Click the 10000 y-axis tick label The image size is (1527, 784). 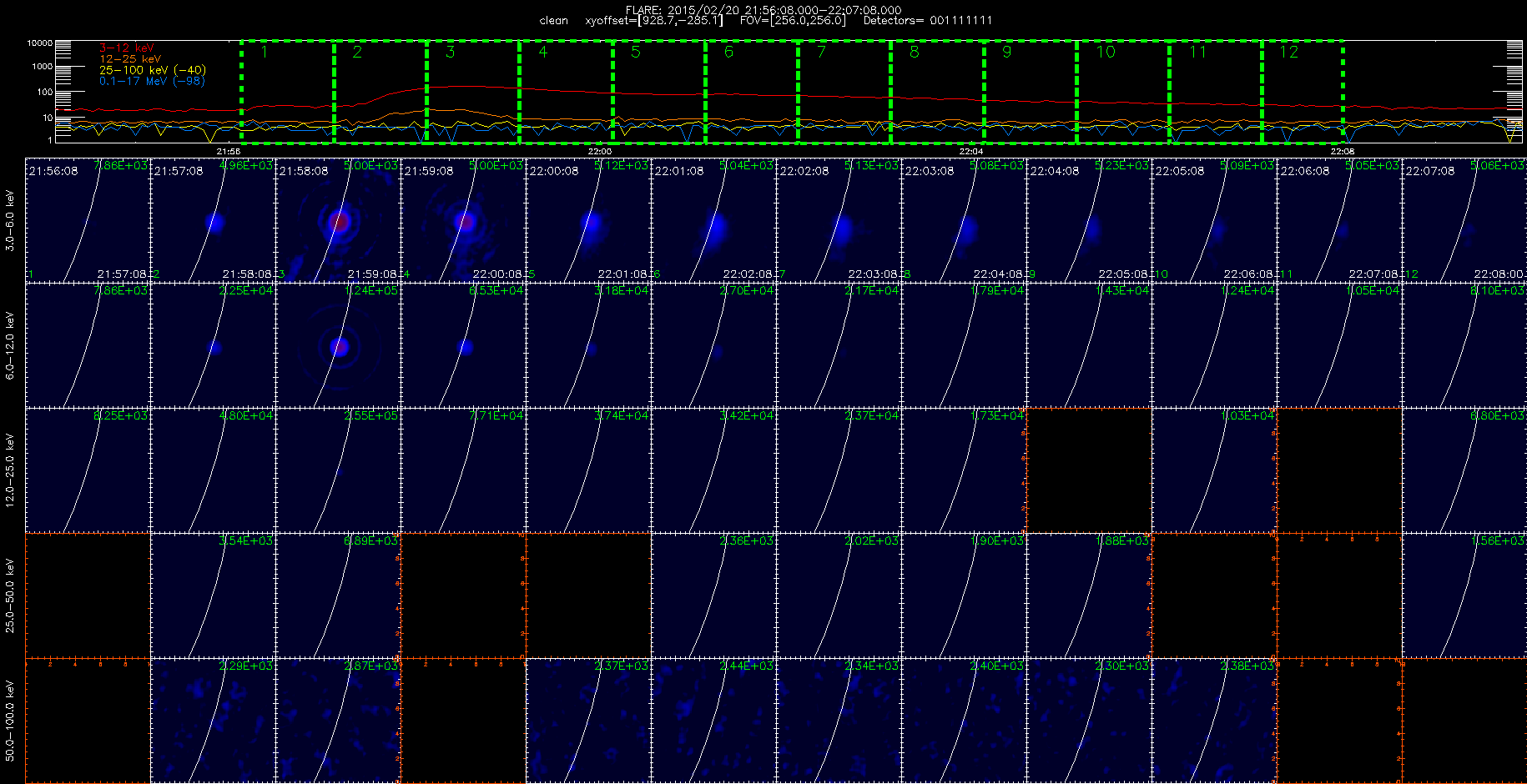39,43
